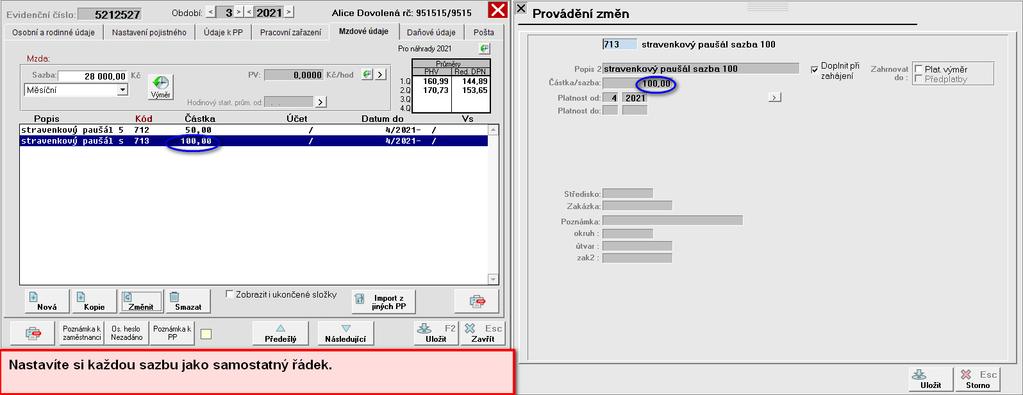The width and height of the screenshot is (1023, 395).
Task: Click the printer icon beside Import button
Action: pyautogui.click(x=477, y=301)
